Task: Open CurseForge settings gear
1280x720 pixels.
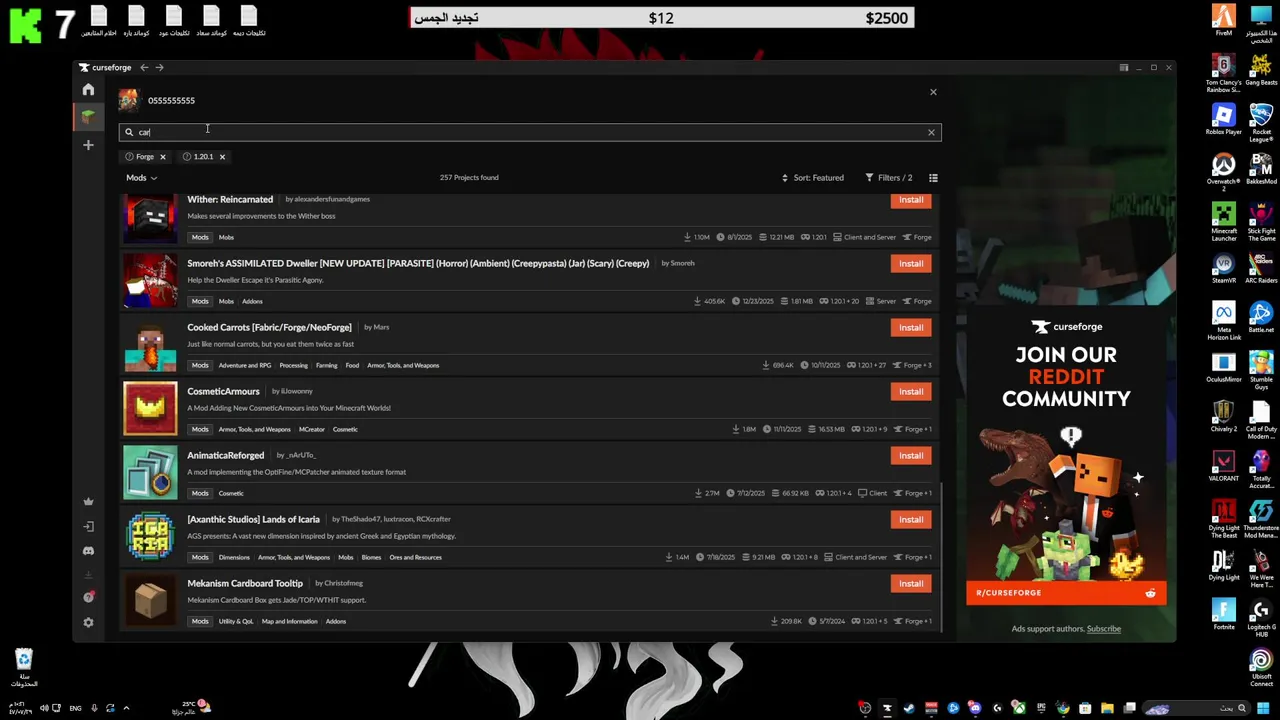Action: click(88, 622)
